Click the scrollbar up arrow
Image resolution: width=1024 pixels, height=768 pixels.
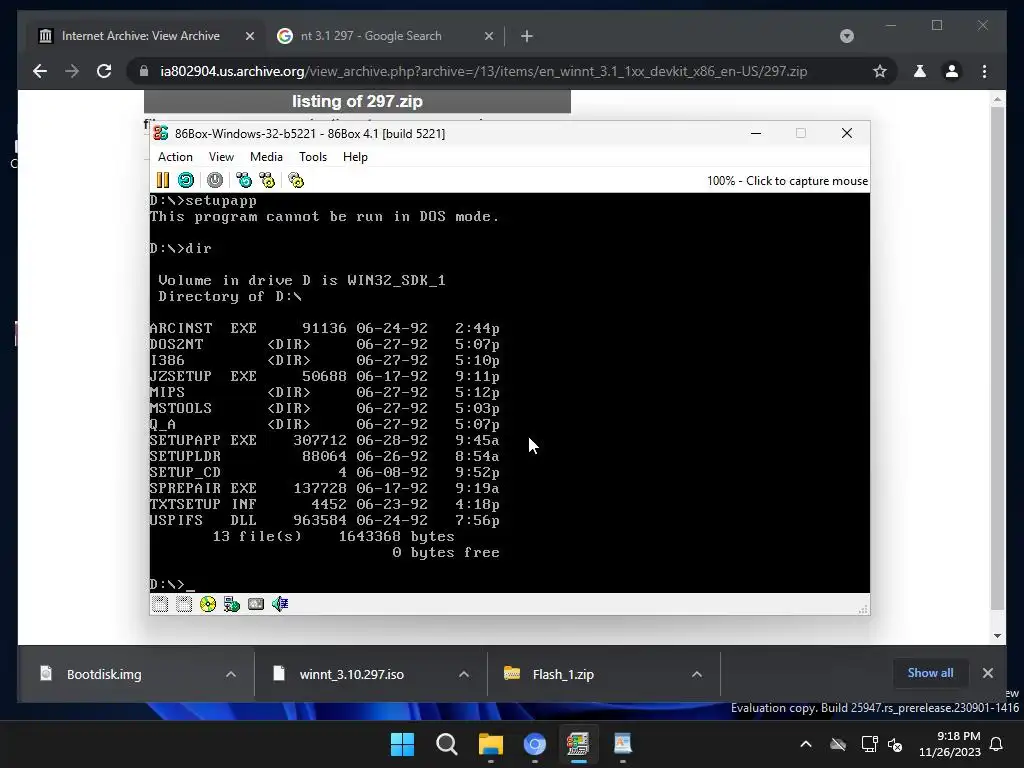pos(997,100)
